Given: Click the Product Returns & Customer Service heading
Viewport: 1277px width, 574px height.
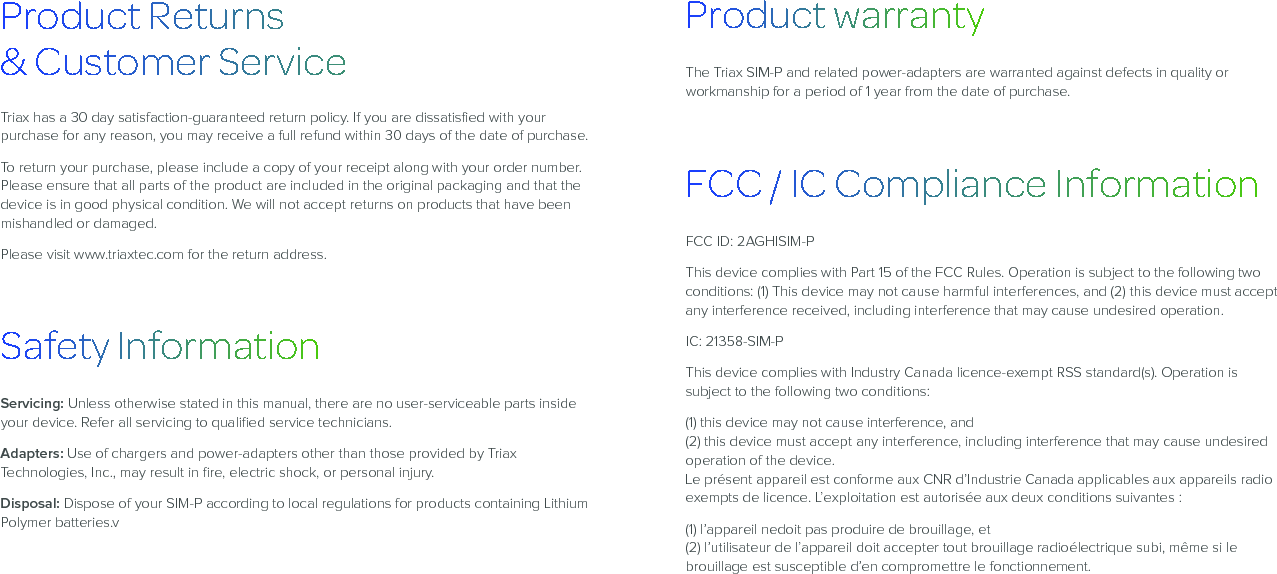Looking at the screenshot, I should pos(173,40).
